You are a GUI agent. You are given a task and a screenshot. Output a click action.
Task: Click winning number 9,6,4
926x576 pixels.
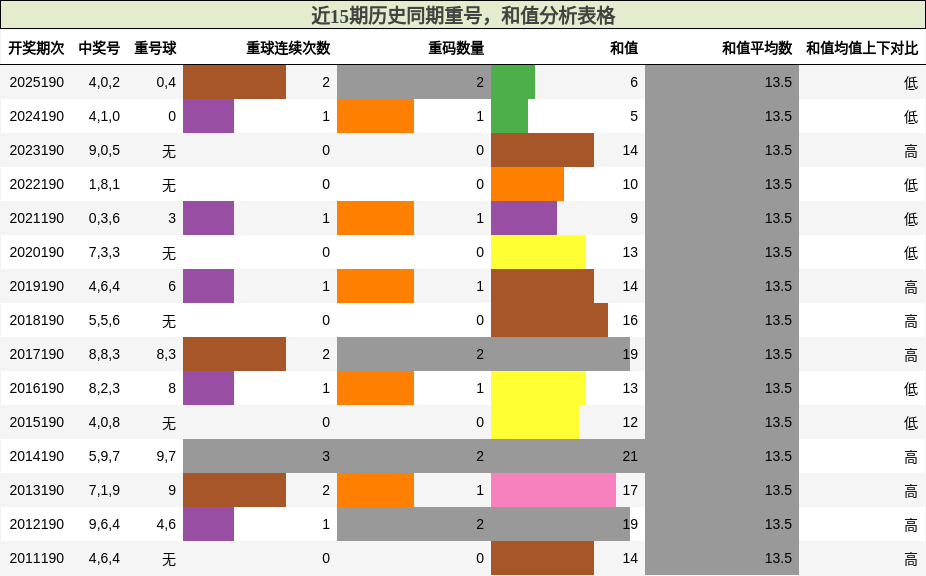[105, 524]
